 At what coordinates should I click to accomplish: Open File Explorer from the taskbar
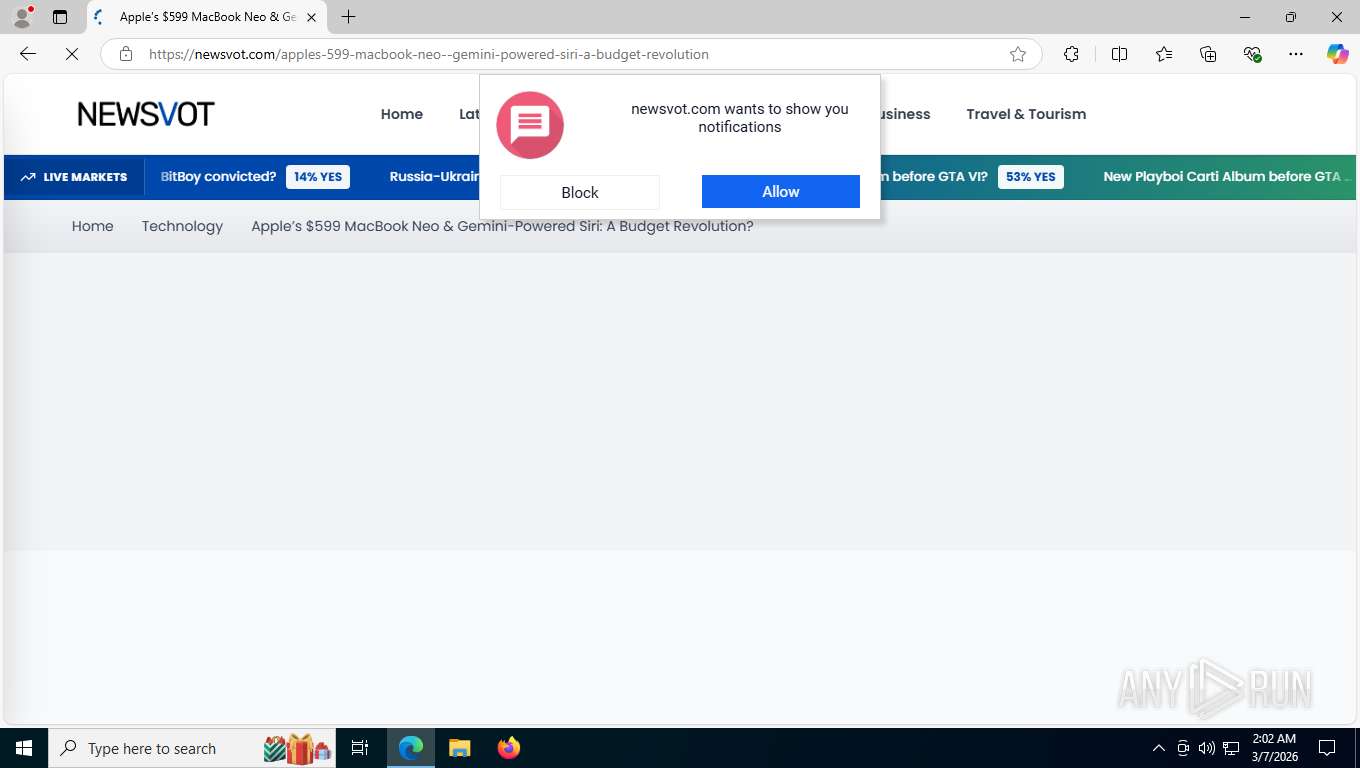459,748
